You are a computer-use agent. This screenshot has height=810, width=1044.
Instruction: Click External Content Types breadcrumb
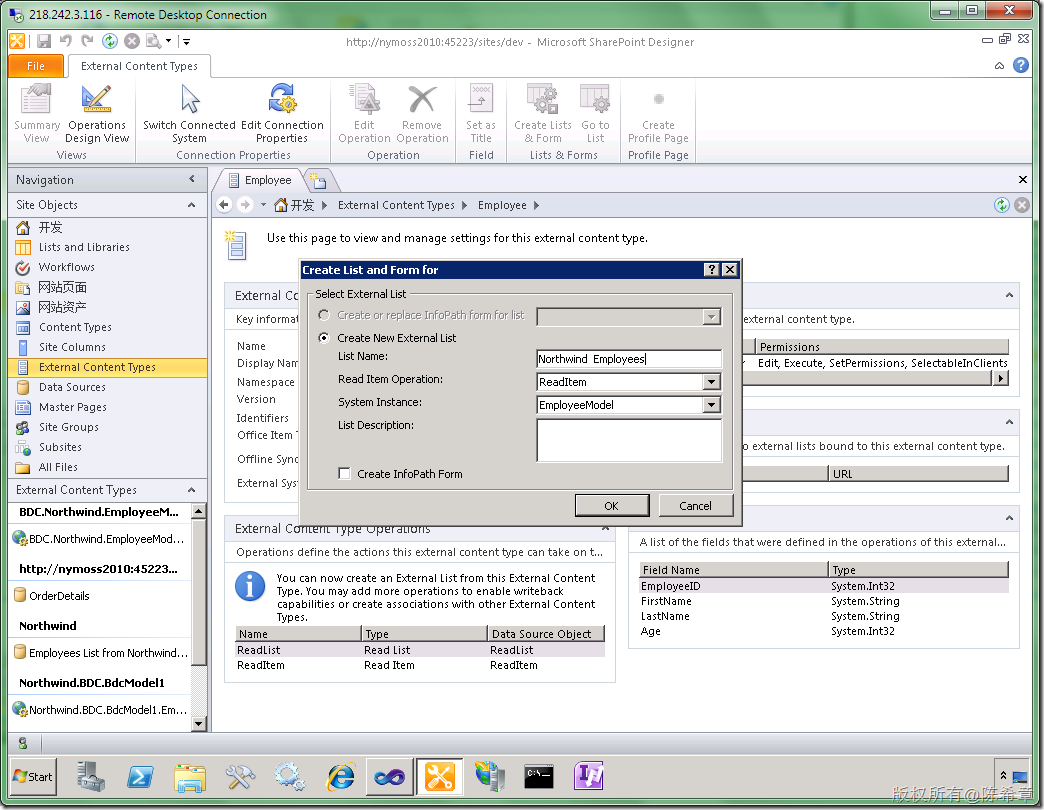pos(396,205)
